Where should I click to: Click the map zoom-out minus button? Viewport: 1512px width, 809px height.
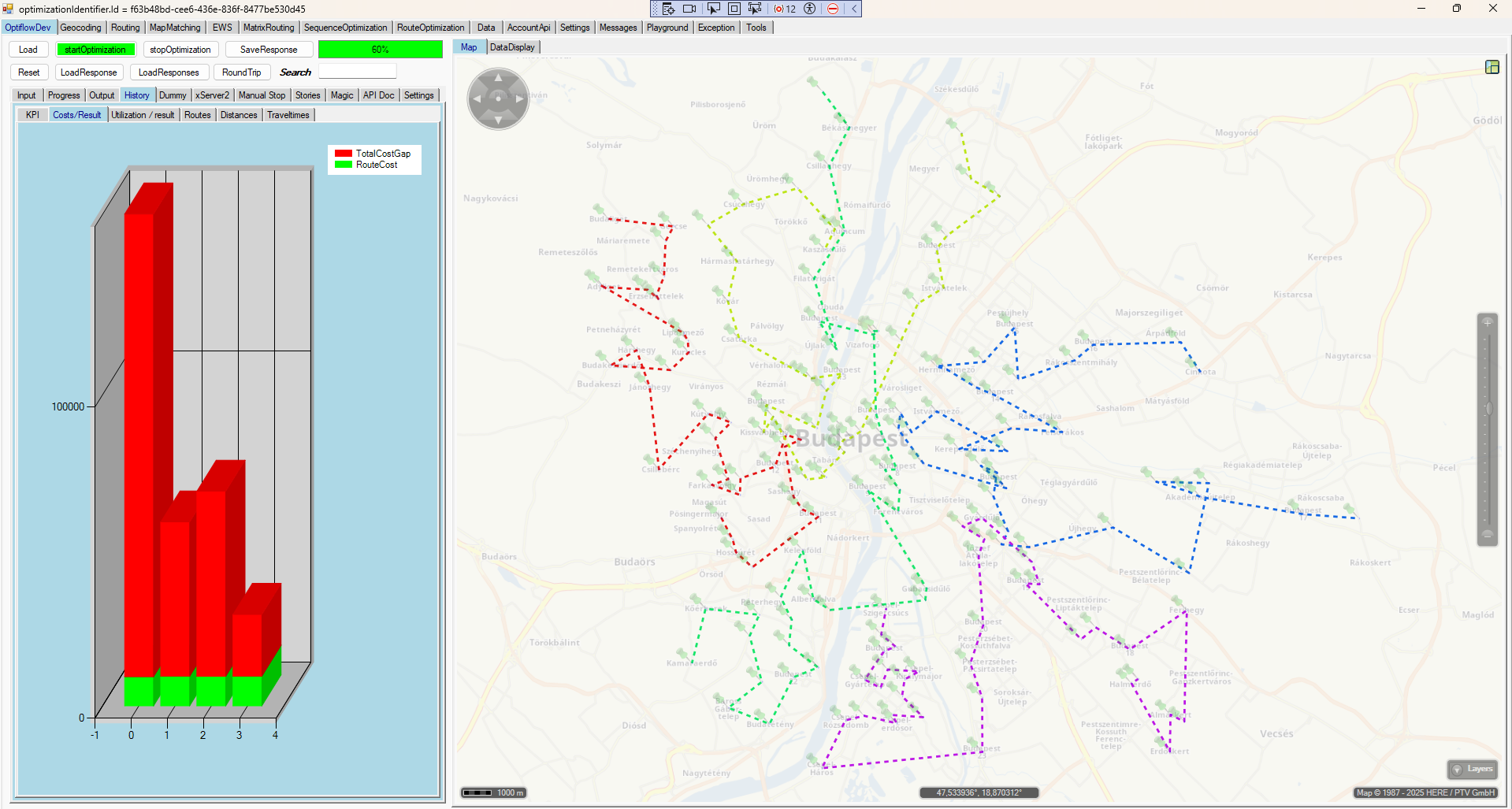click(1487, 535)
